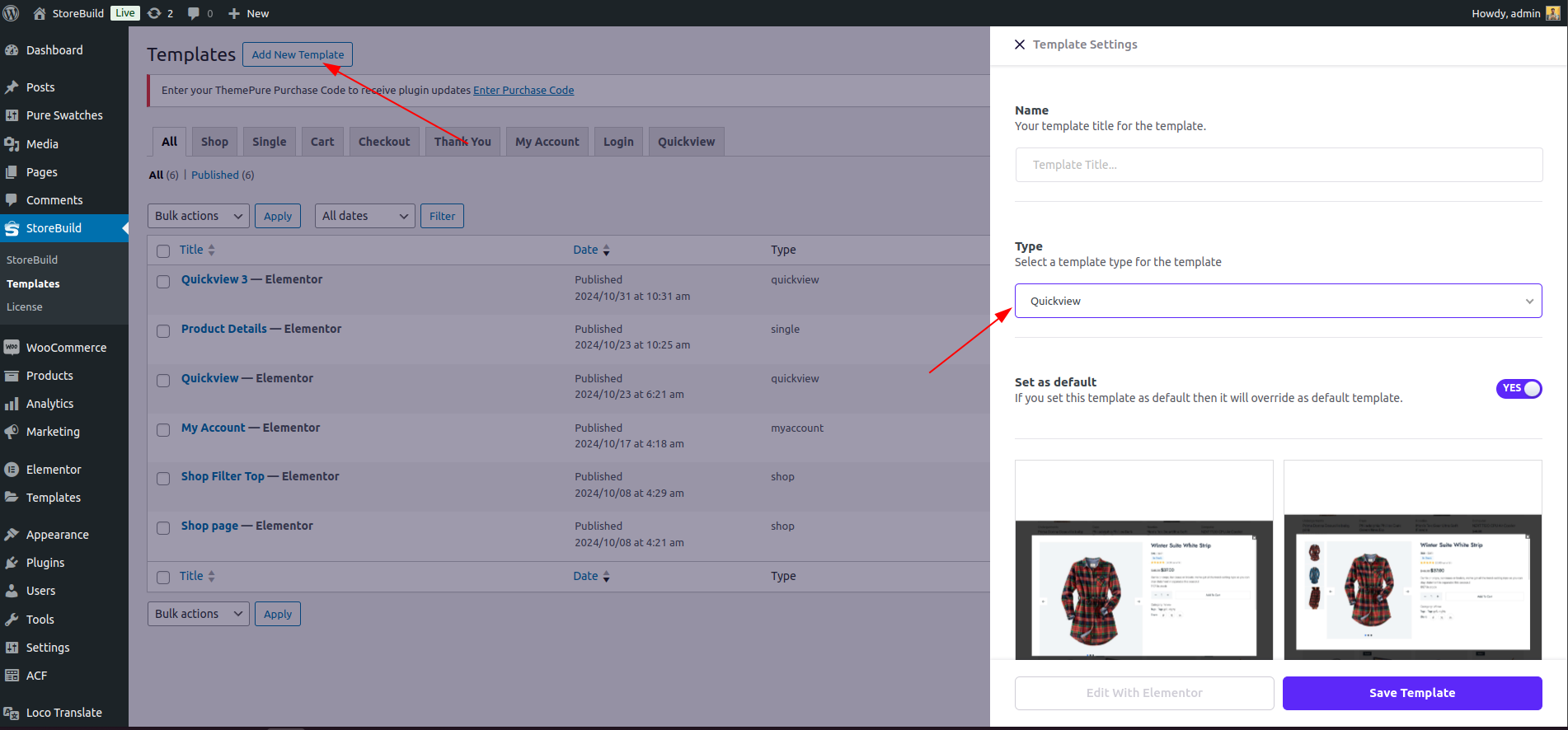The height and width of the screenshot is (730, 1568).
Task: Open the bottom Bulk actions dropdown
Action: point(199,614)
